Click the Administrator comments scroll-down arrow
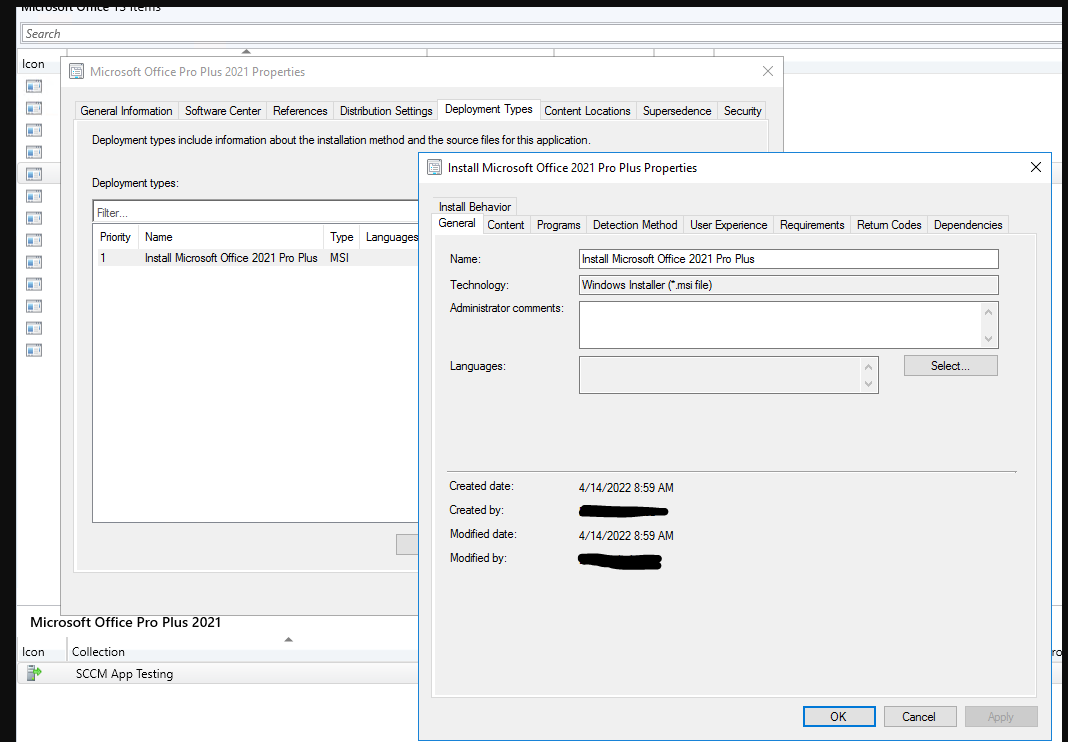 tap(989, 339)
